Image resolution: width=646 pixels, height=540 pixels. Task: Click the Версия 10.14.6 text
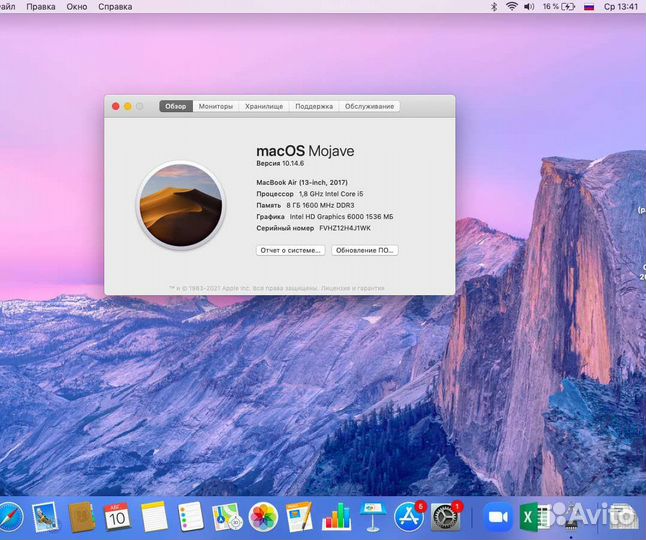tap(280, 164)
